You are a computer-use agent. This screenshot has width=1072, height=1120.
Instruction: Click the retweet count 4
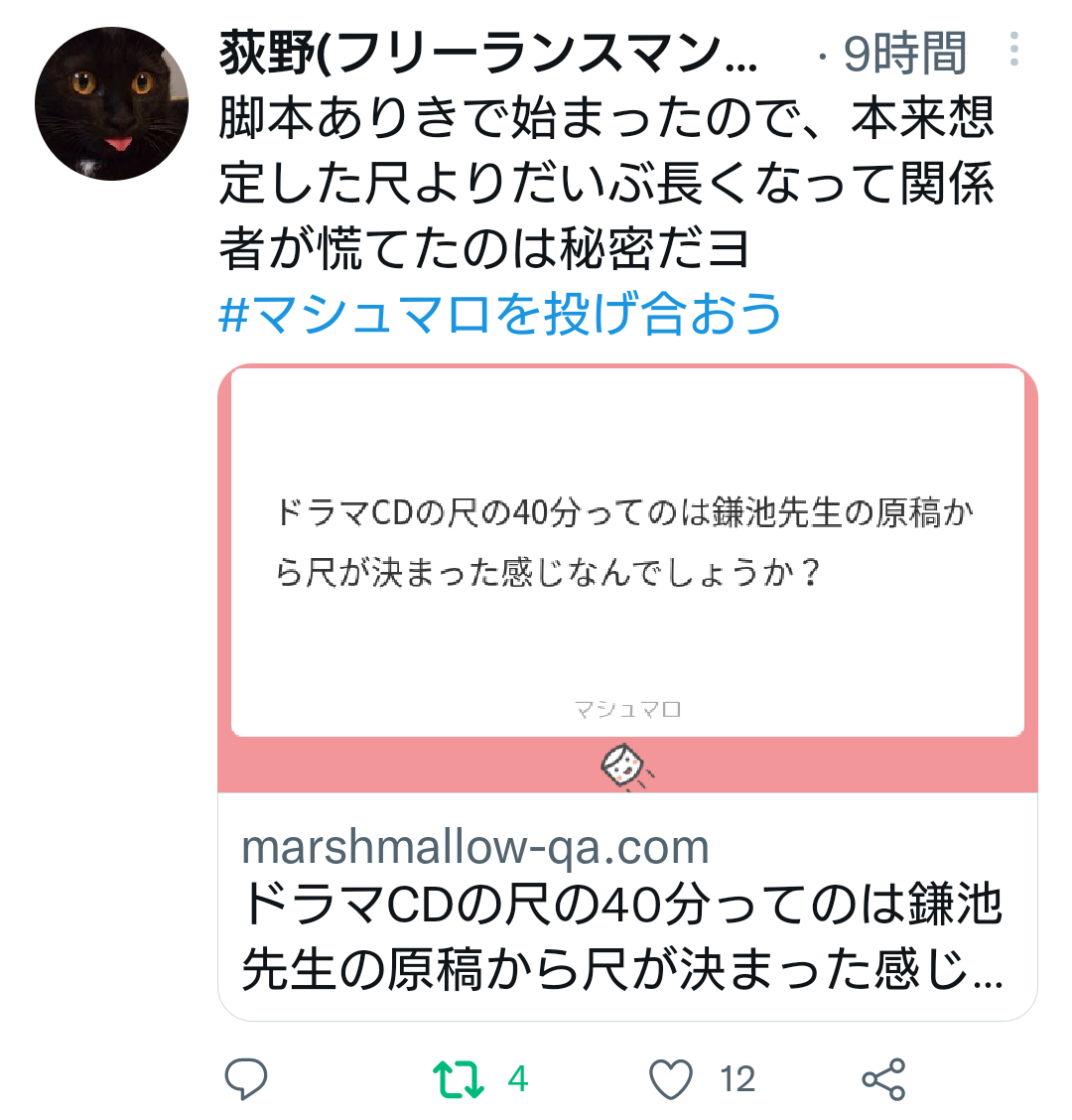[518, 1078]
